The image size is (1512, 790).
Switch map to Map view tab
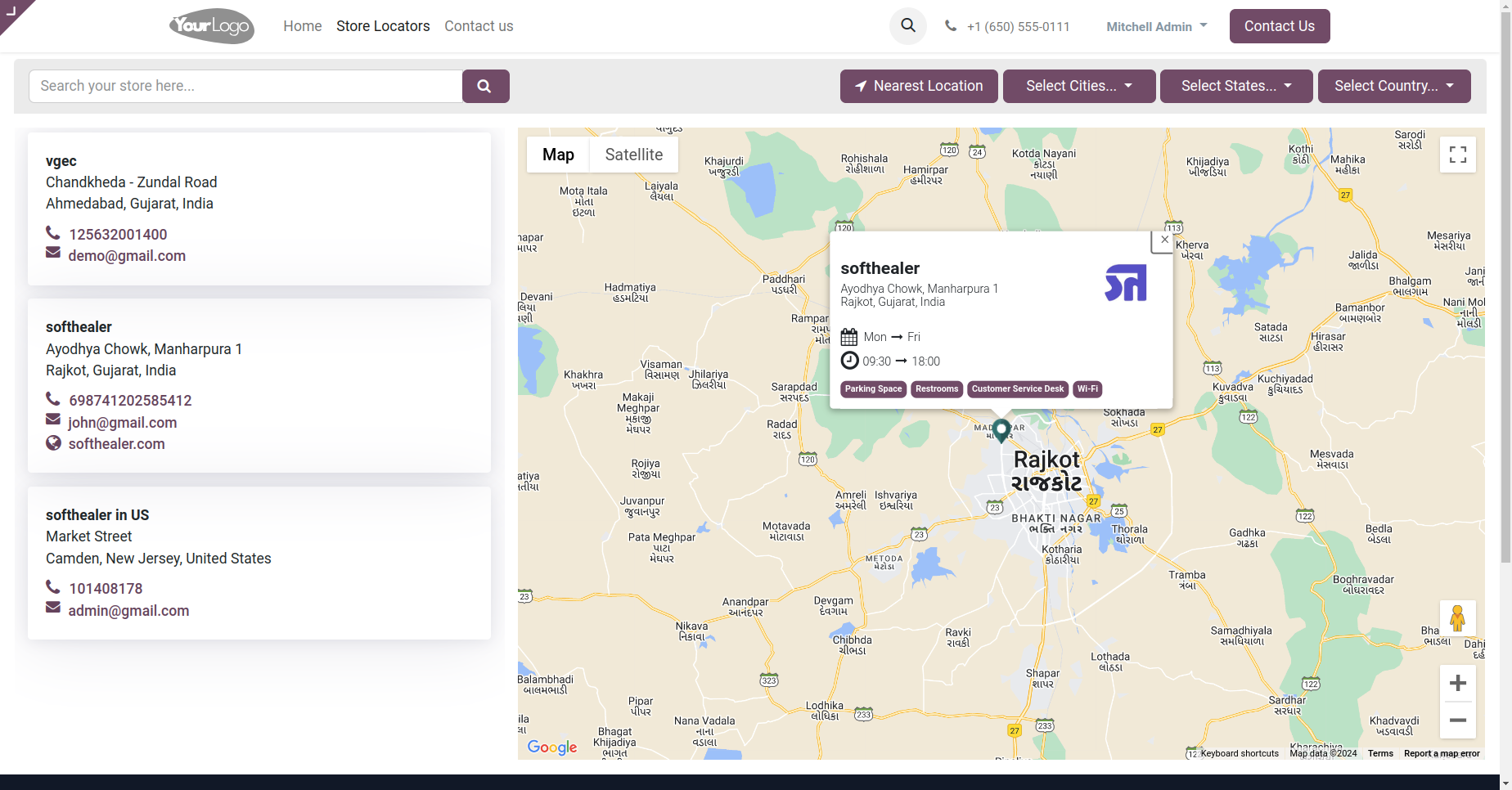click(558, 155)
